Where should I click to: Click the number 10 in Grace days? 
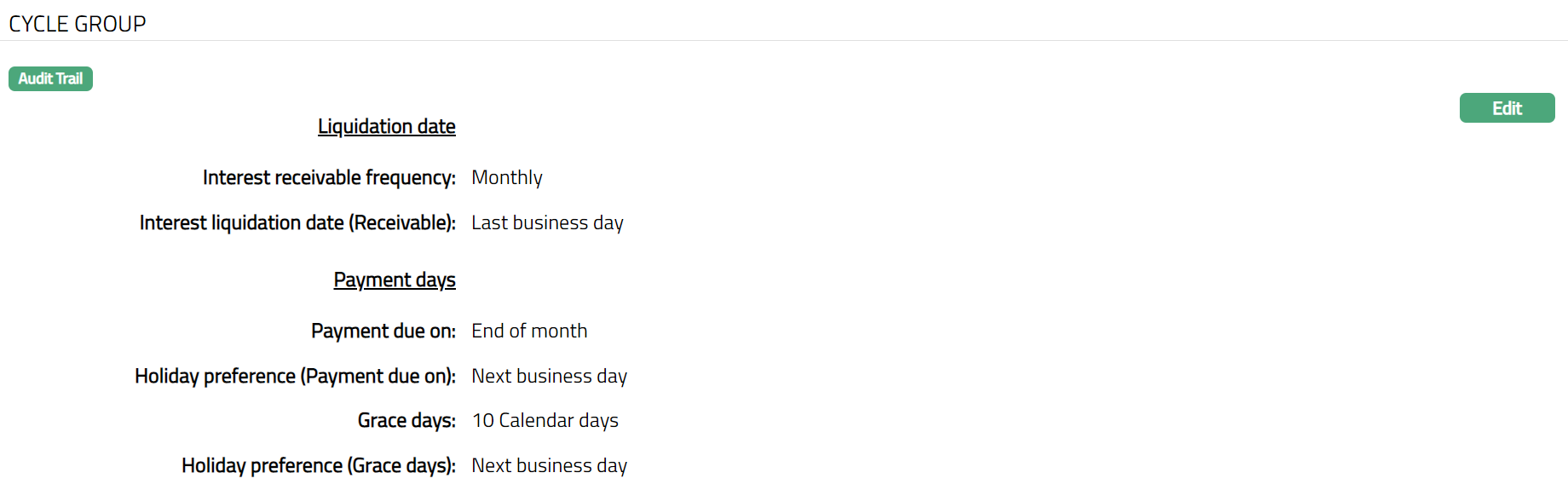[x=482, y=421]
